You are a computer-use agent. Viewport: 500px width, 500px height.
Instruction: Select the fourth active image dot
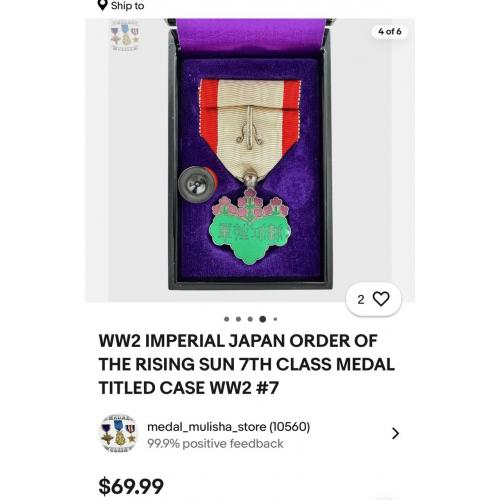(x=263, y=319)
